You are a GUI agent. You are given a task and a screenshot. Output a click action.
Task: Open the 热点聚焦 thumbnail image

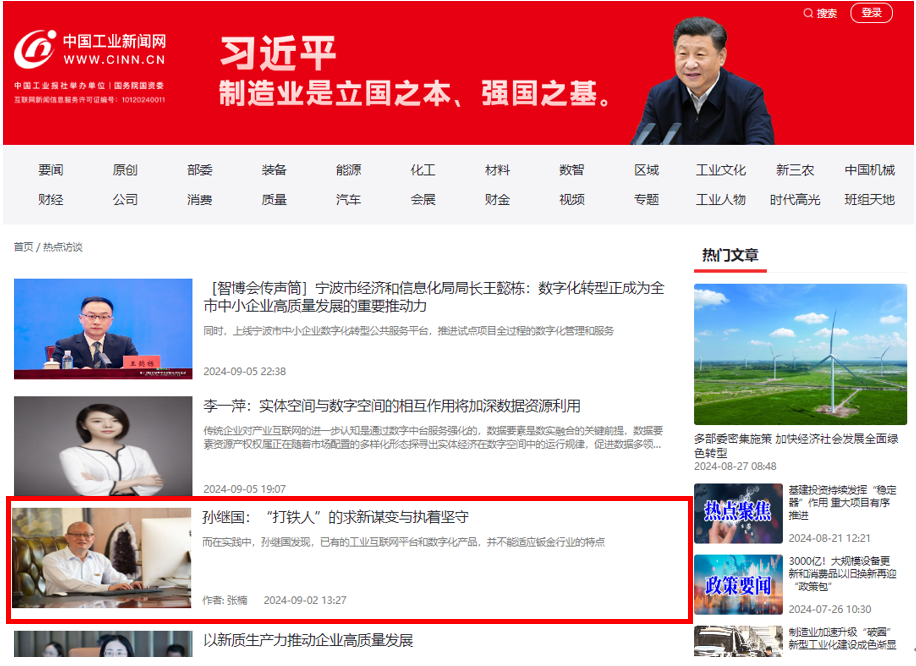coord(738,513)
